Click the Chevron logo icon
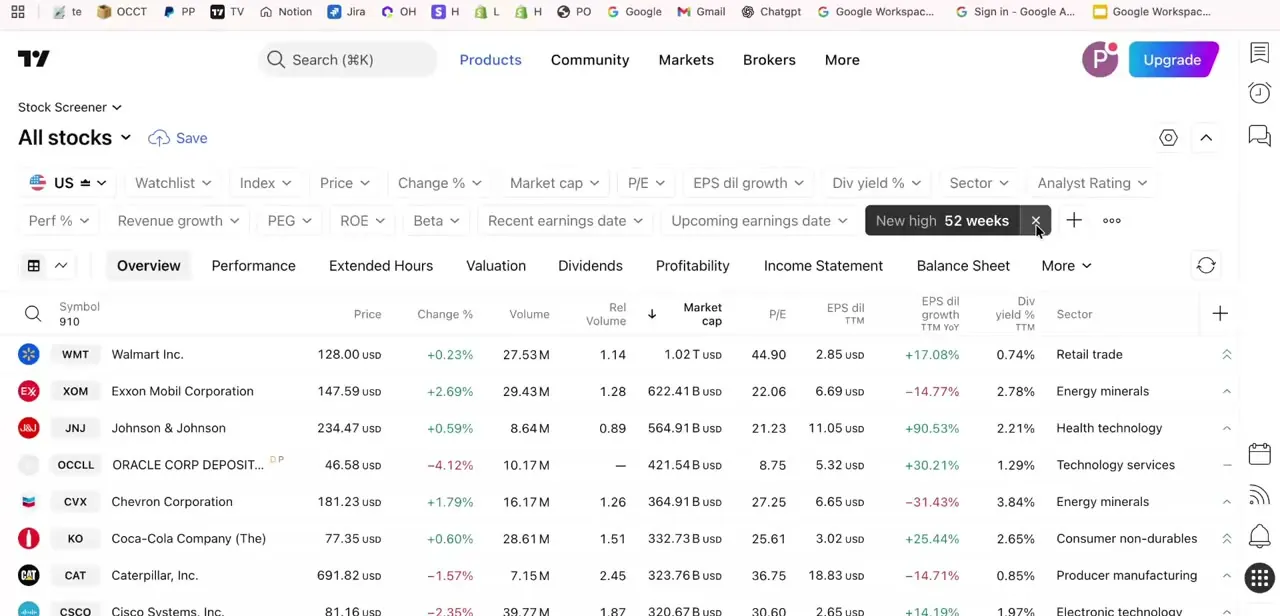 pyautogui.click(x=28, y=502)
